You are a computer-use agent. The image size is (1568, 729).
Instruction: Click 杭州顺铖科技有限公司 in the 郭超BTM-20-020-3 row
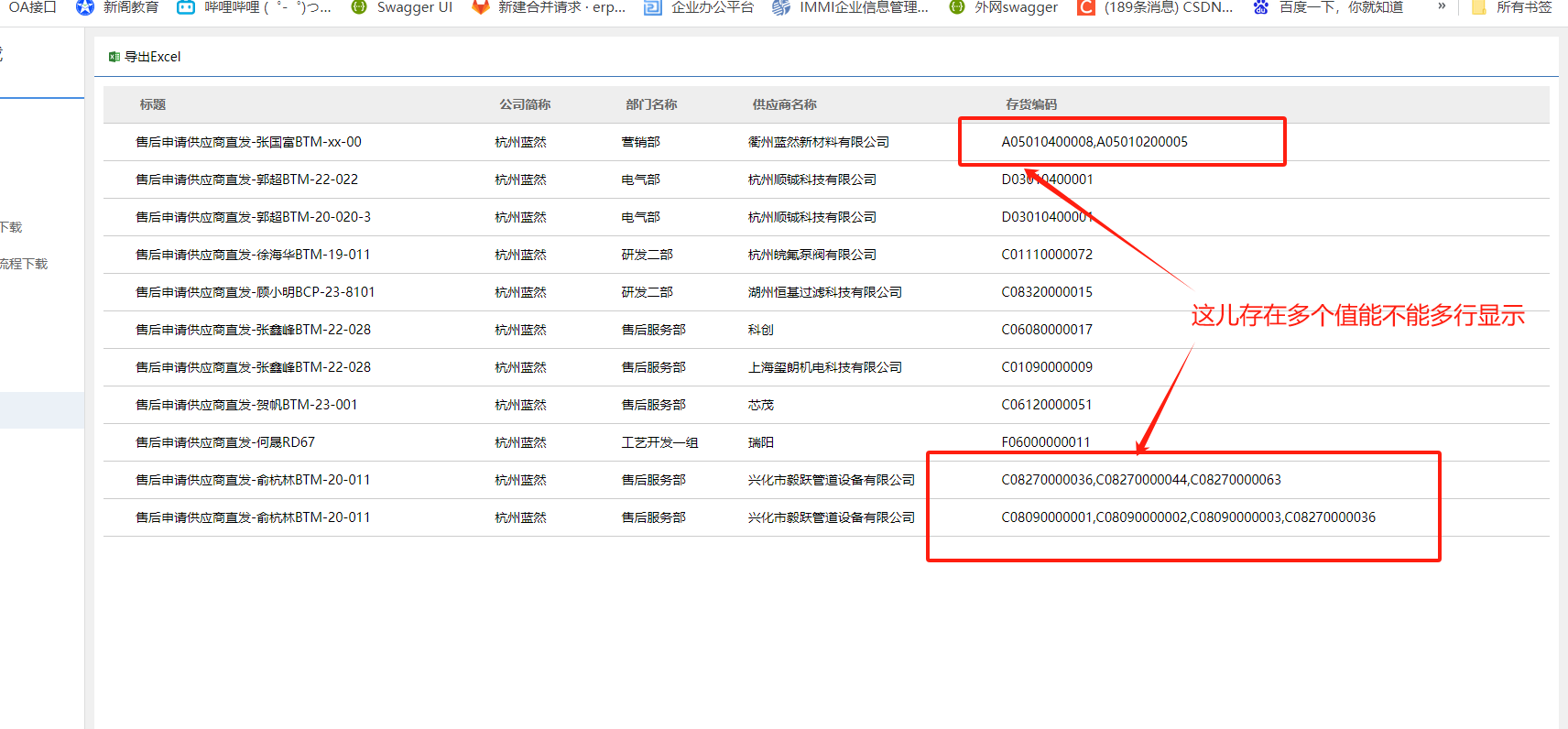811,217
